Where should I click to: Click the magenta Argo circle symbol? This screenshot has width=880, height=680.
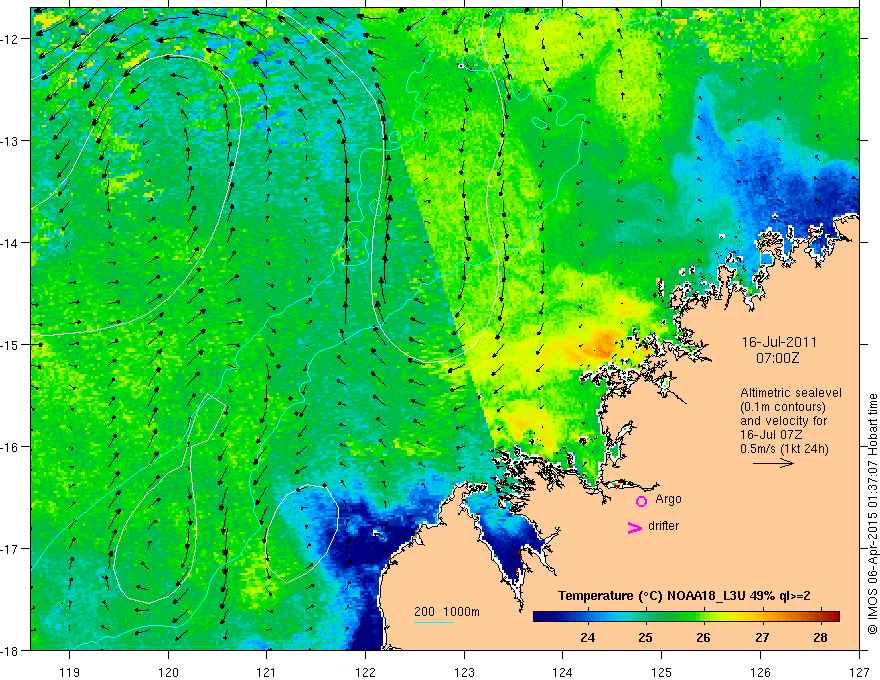coord(641,501)
